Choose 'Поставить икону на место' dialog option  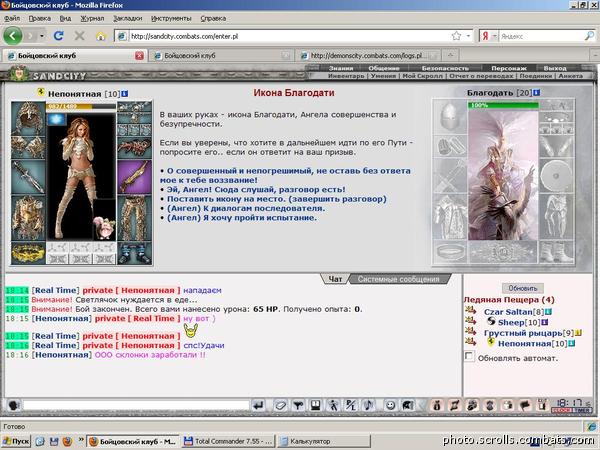(277, 199)
